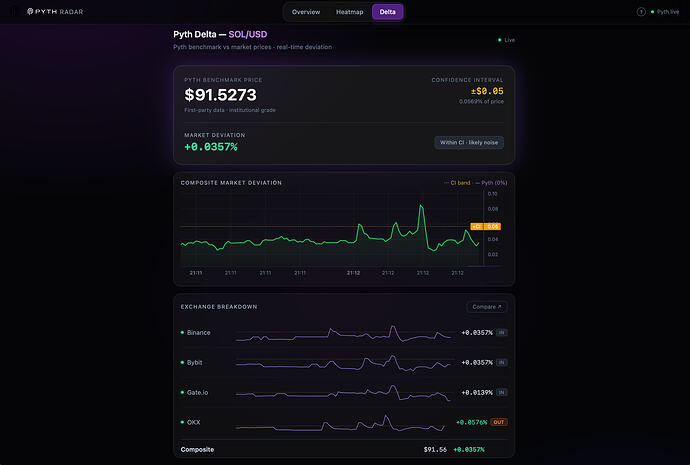The image size is (690, 465).
Task: Click the Gate.io sparkline chart
Action: (343, 393)
